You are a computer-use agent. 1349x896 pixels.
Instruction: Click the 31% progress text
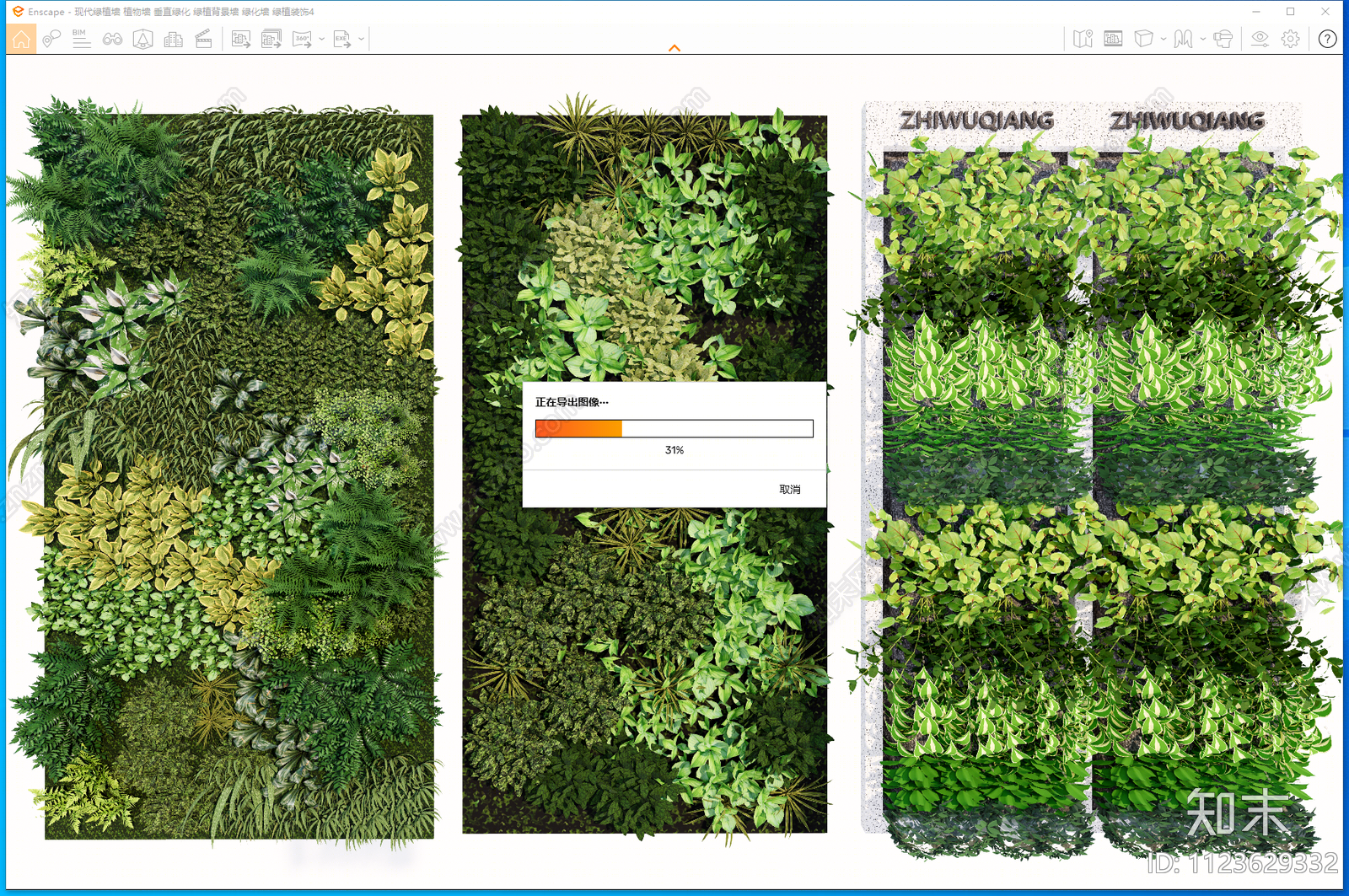[x=674, y=450]
